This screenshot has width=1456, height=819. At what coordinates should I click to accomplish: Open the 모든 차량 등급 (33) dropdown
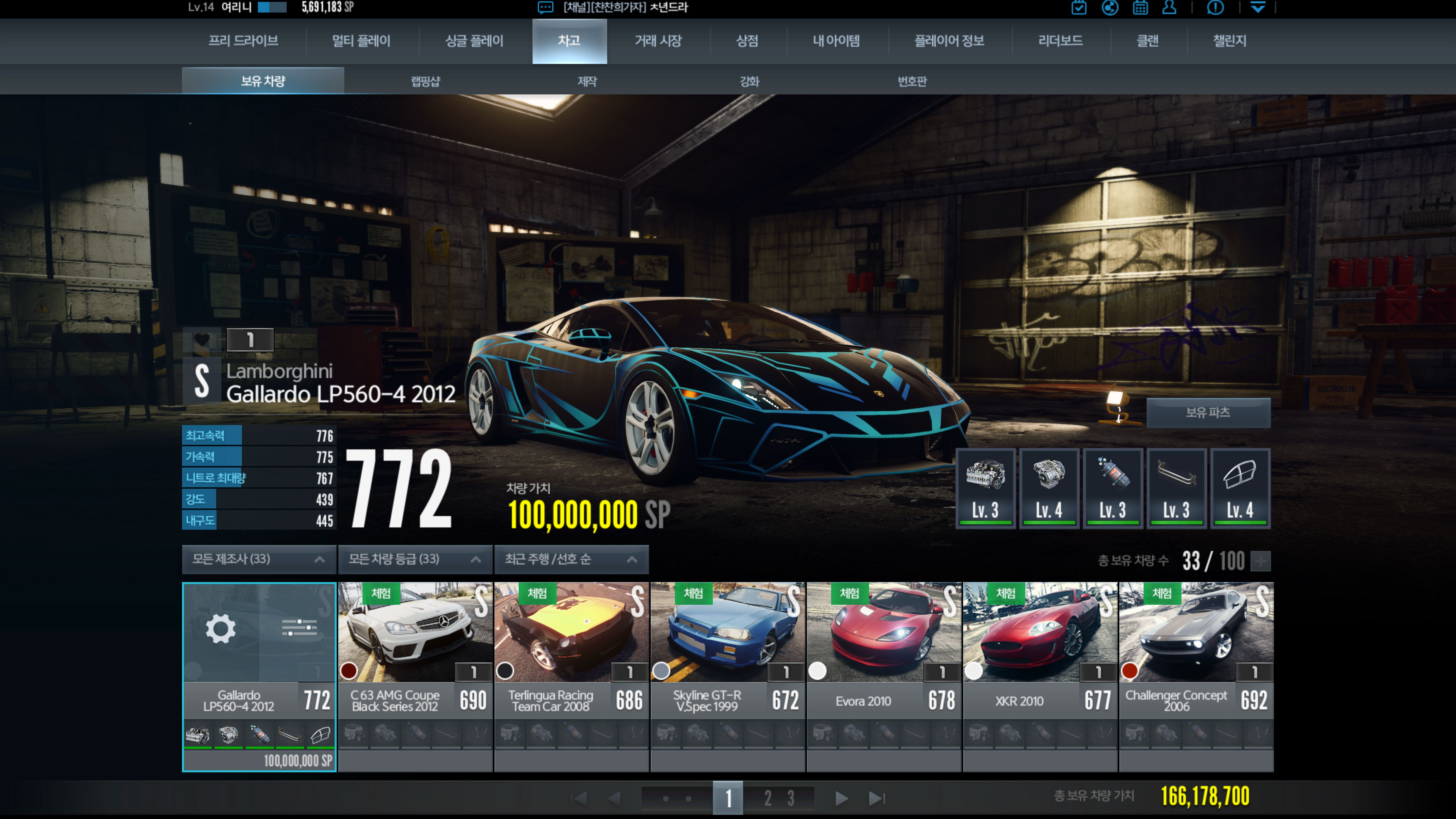click(x=415, y=559)
